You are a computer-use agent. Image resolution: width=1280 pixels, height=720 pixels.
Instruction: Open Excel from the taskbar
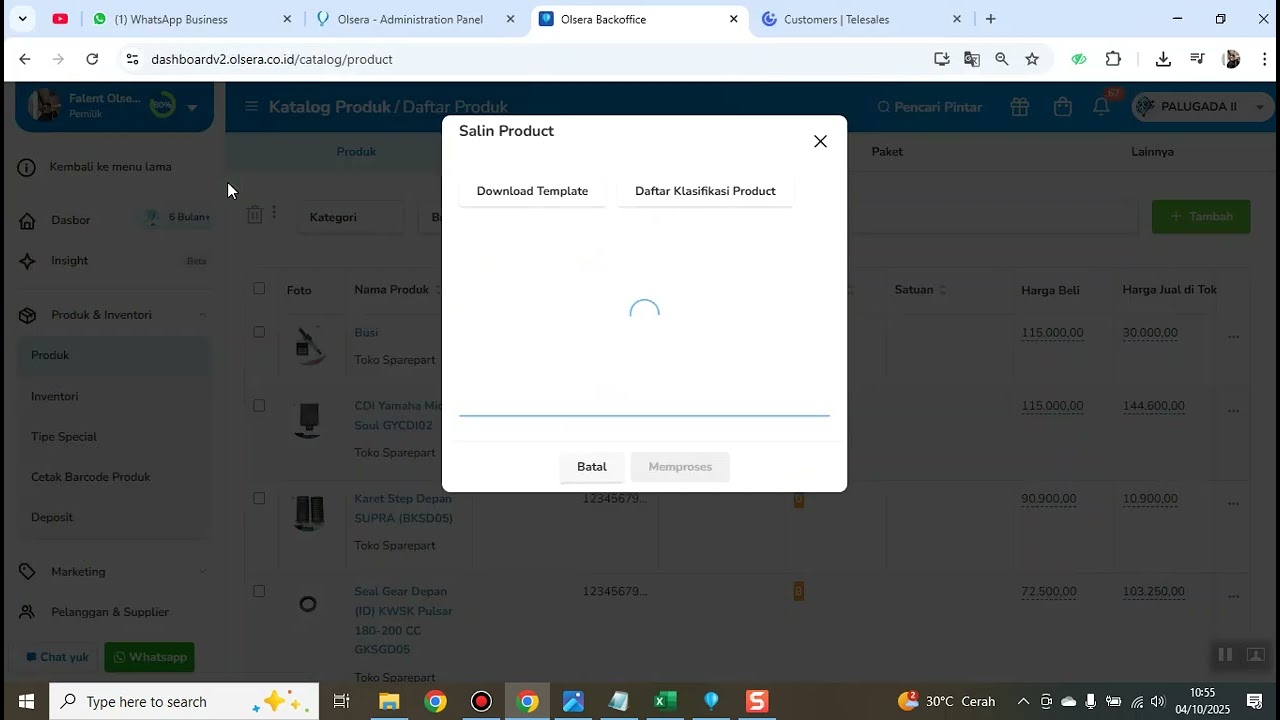point(665,701)
